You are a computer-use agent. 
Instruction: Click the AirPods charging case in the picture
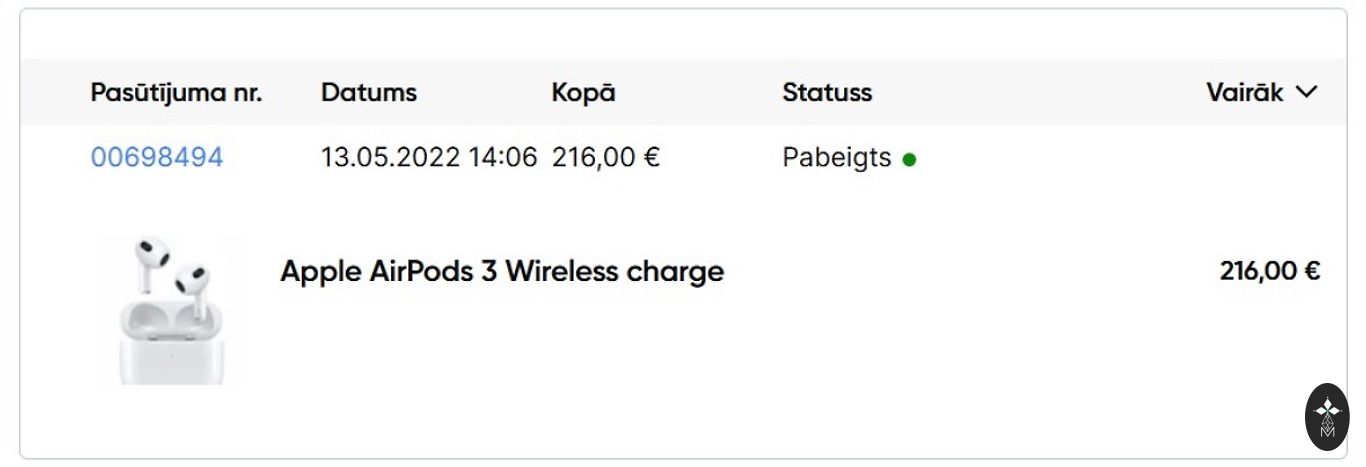[x=170, y=345]
